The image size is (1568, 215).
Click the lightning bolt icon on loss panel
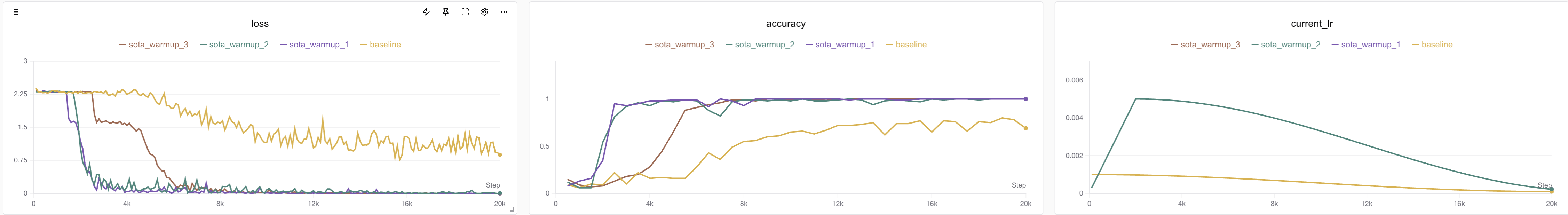[426, 11]
